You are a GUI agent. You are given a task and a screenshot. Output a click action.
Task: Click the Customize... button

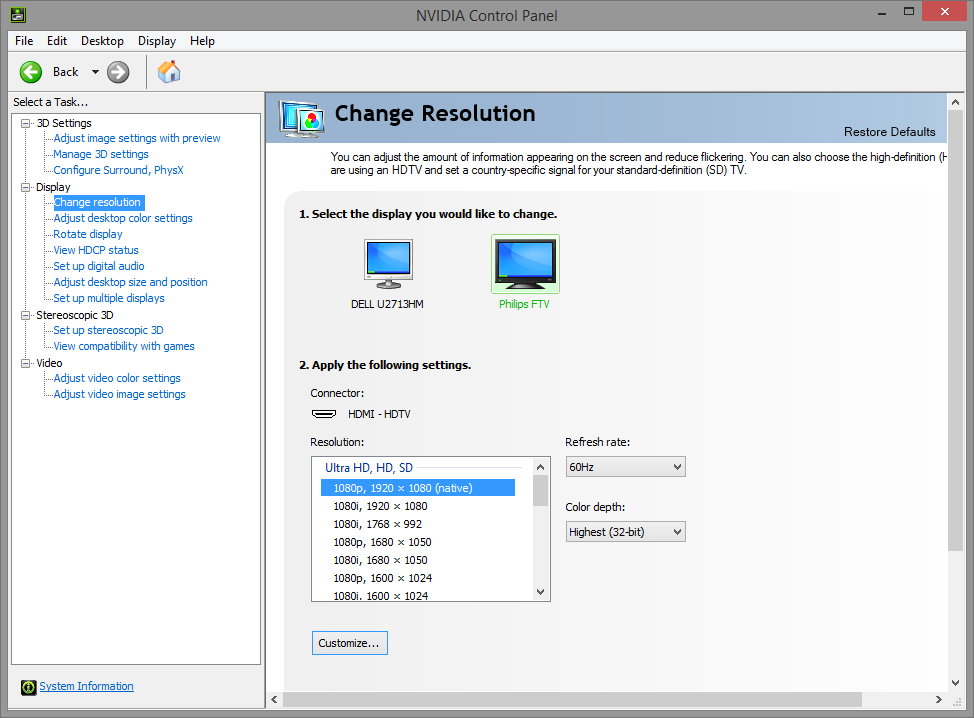pos(350,643)
